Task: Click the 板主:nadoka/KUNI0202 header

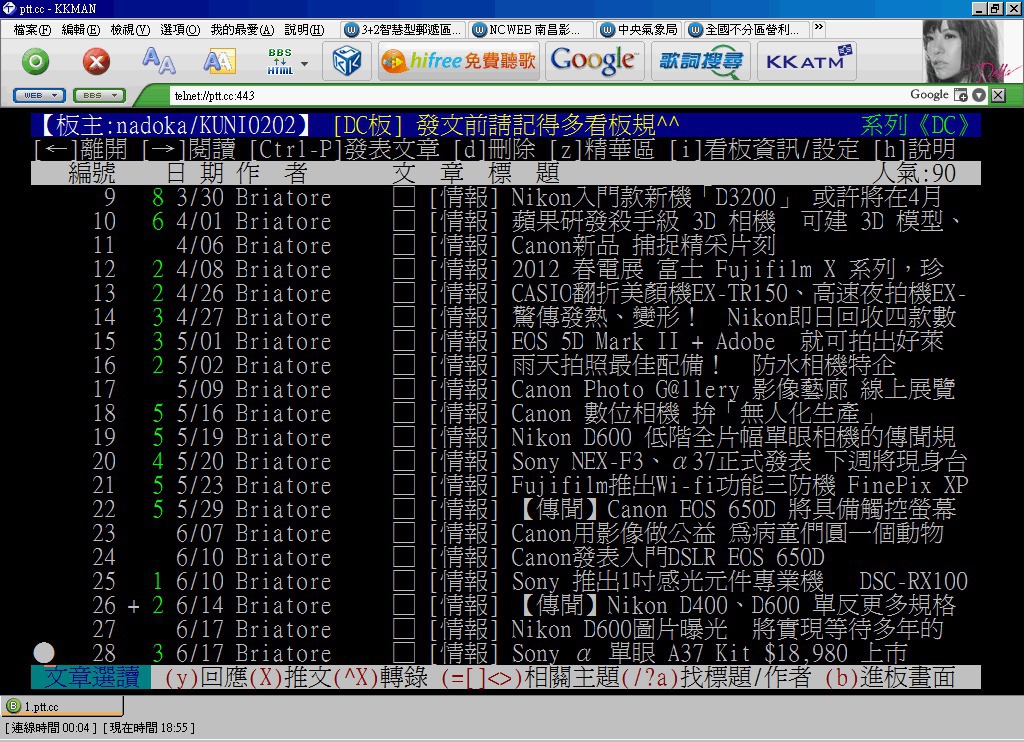Action: [174, 125]
